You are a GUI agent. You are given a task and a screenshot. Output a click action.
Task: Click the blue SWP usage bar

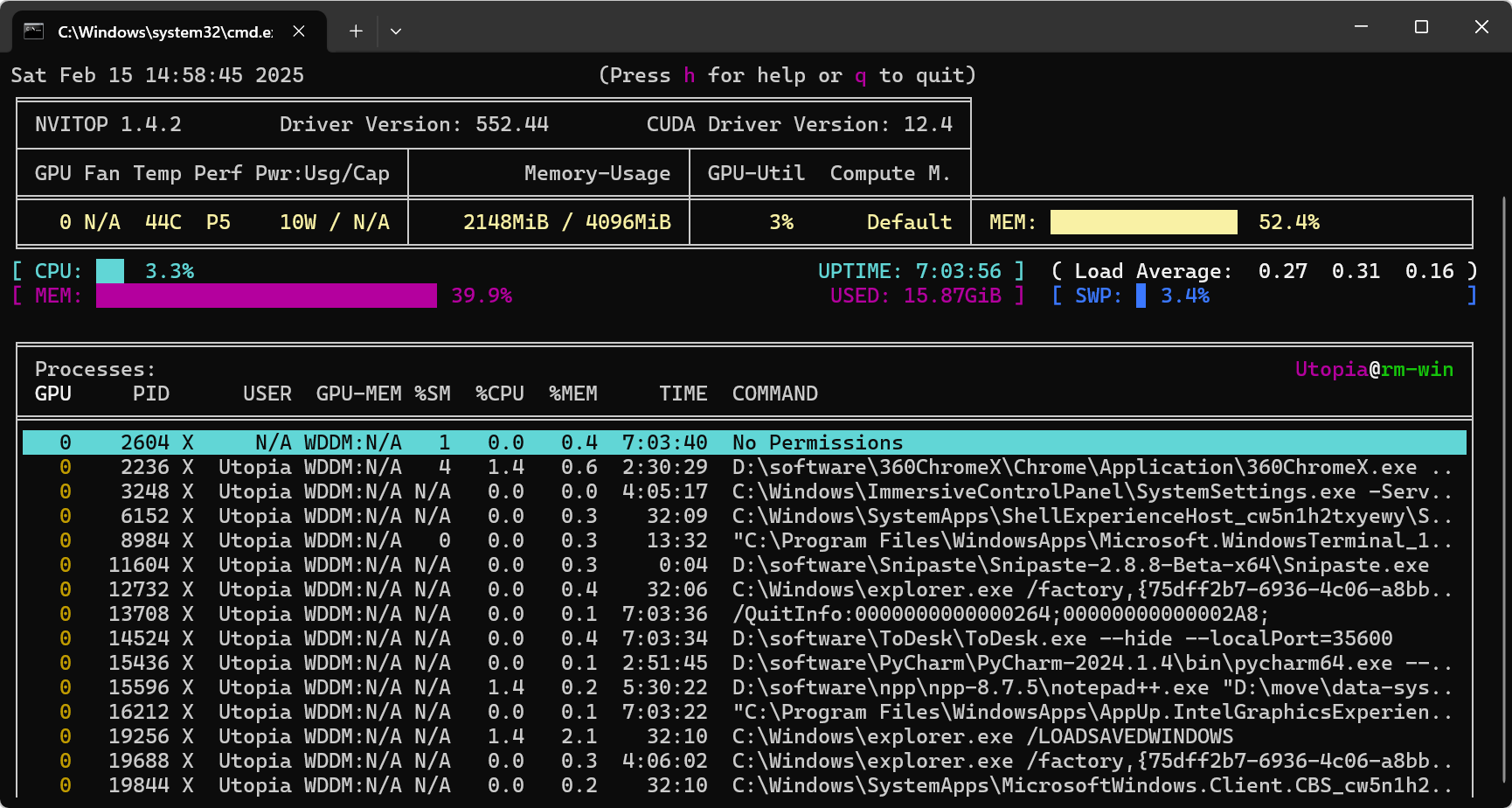1141,296
